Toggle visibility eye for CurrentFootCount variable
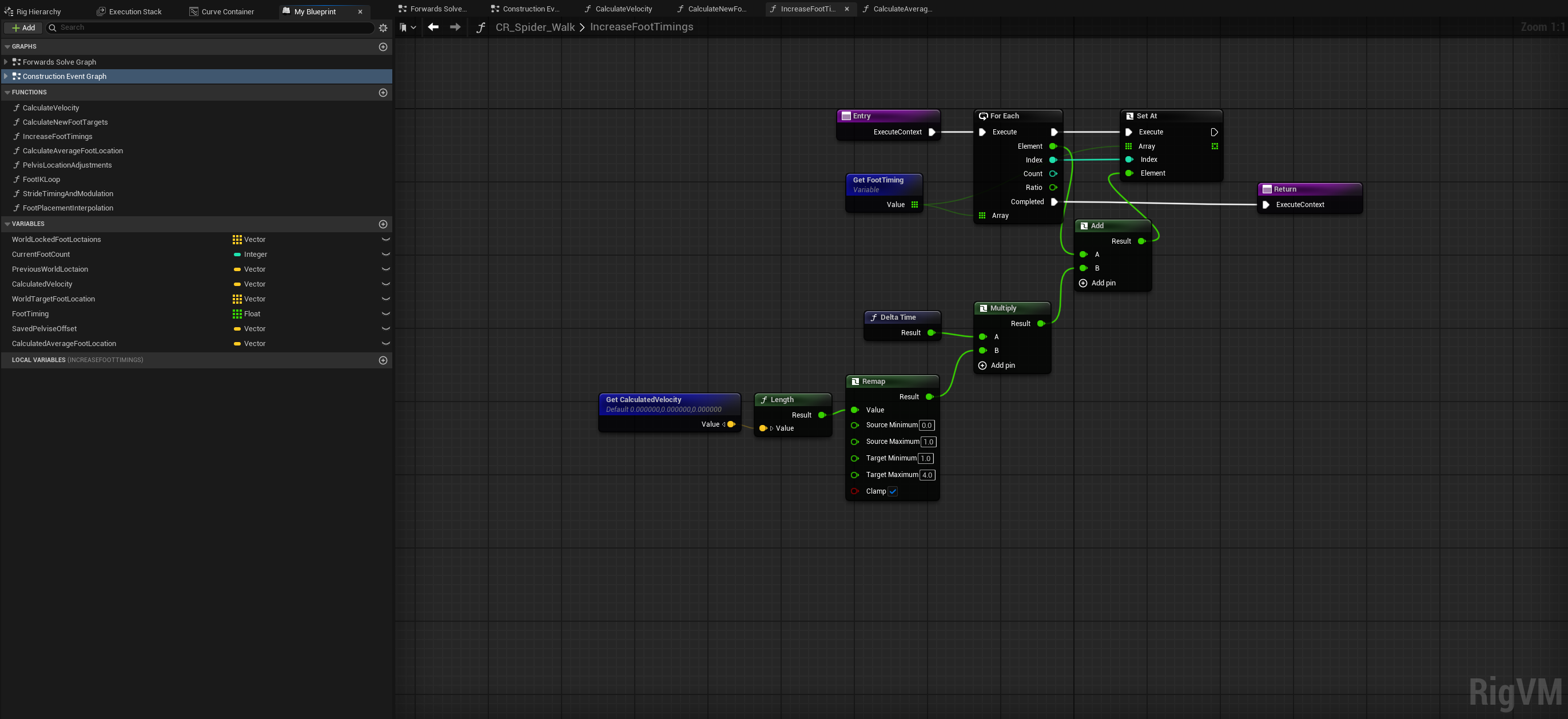This screenshot has width=1568, height=719. pos(385,255)
